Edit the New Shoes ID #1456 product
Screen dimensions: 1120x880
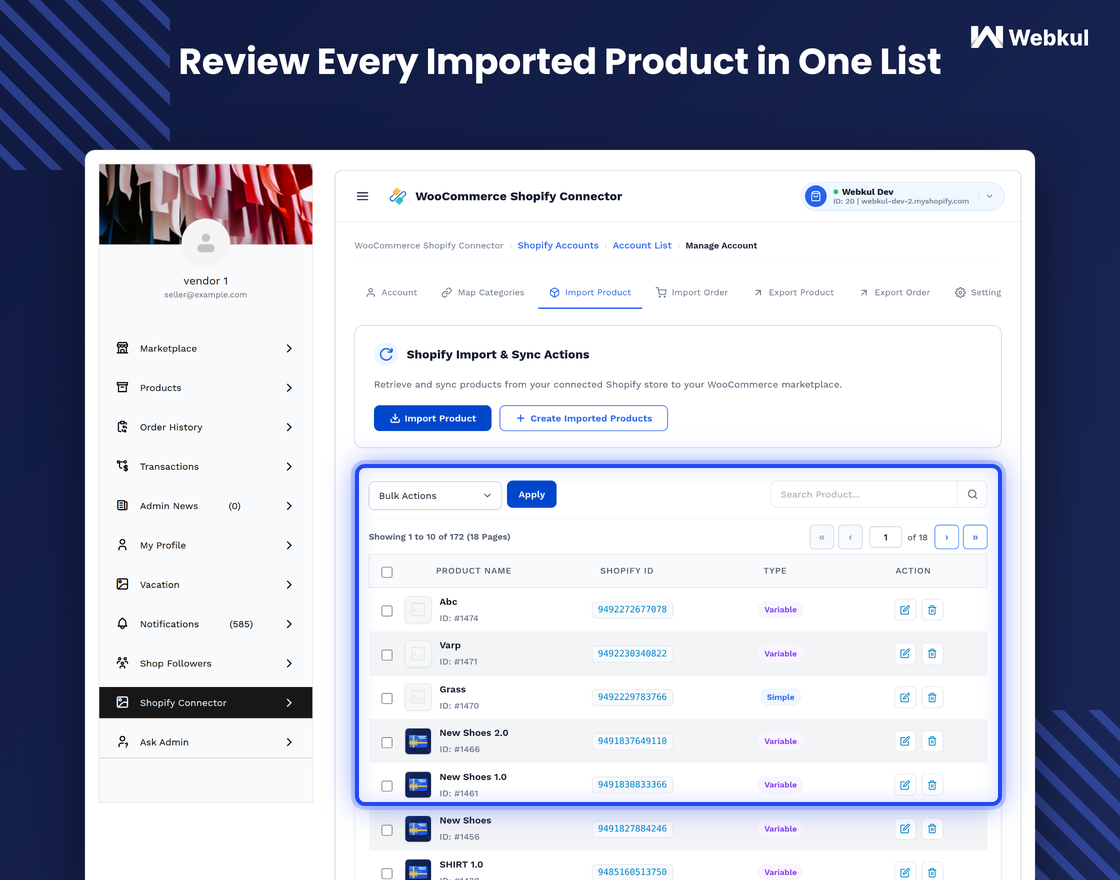(x=905, y=829)
